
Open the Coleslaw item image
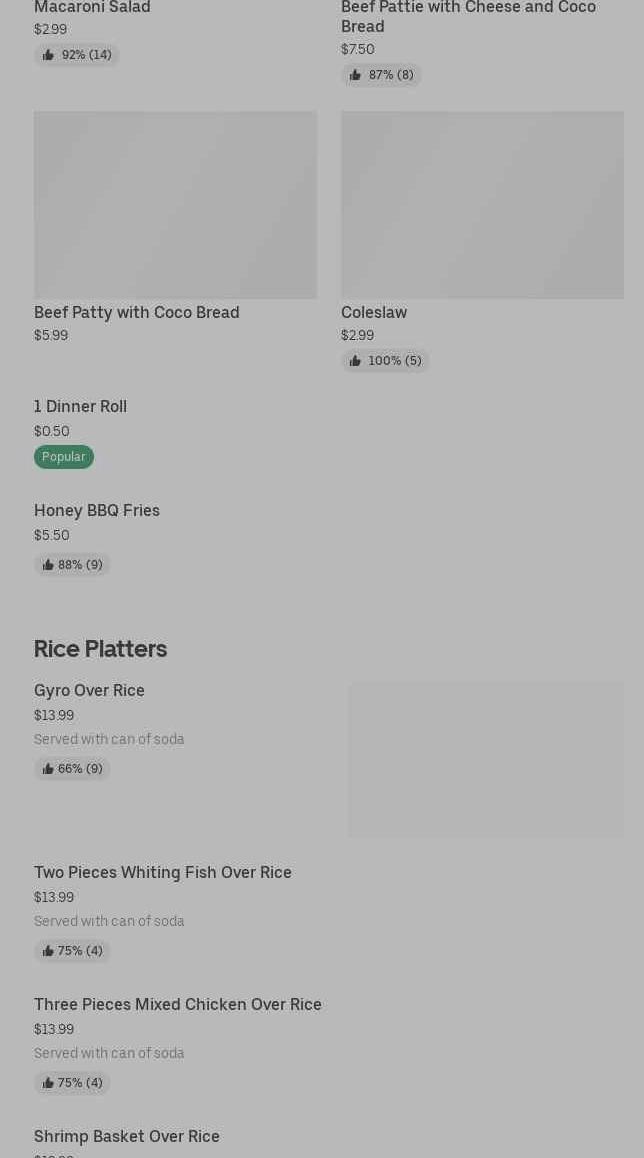tap(482, 205)
